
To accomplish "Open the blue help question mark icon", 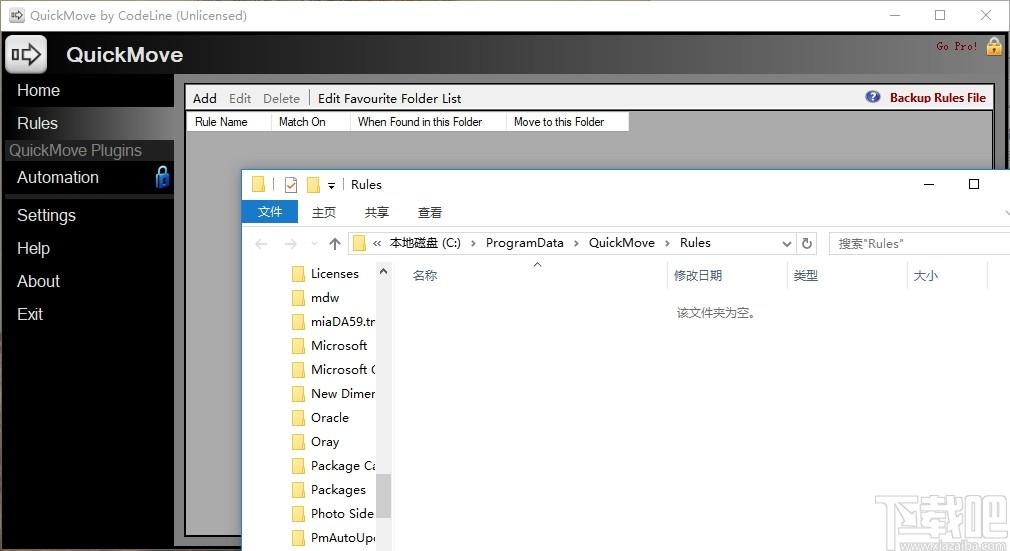I will 873,97.
